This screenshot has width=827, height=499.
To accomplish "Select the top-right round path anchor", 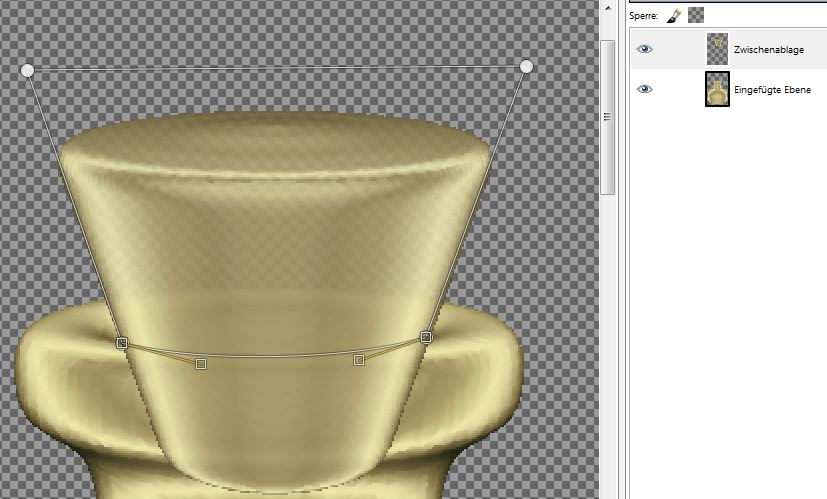I will [x=526, y=66].
